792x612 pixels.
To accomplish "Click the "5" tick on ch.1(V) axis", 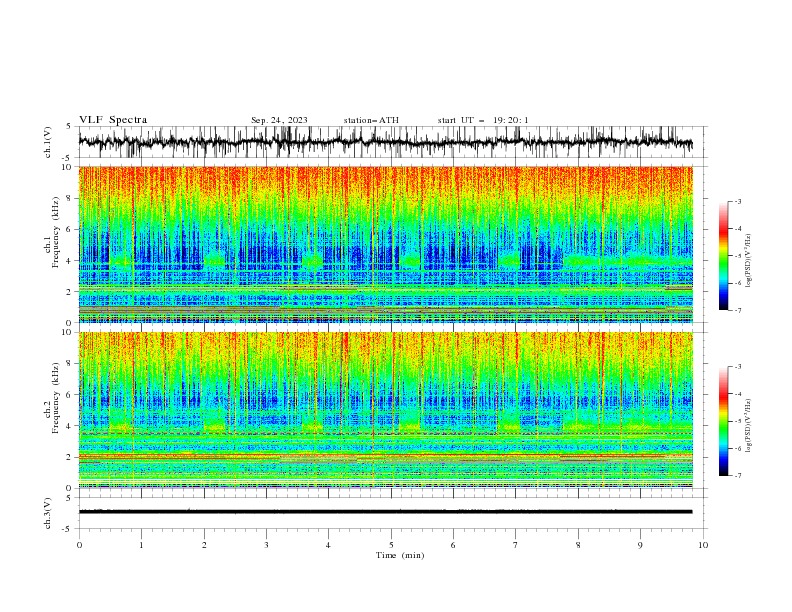I will tap(69, 126).
